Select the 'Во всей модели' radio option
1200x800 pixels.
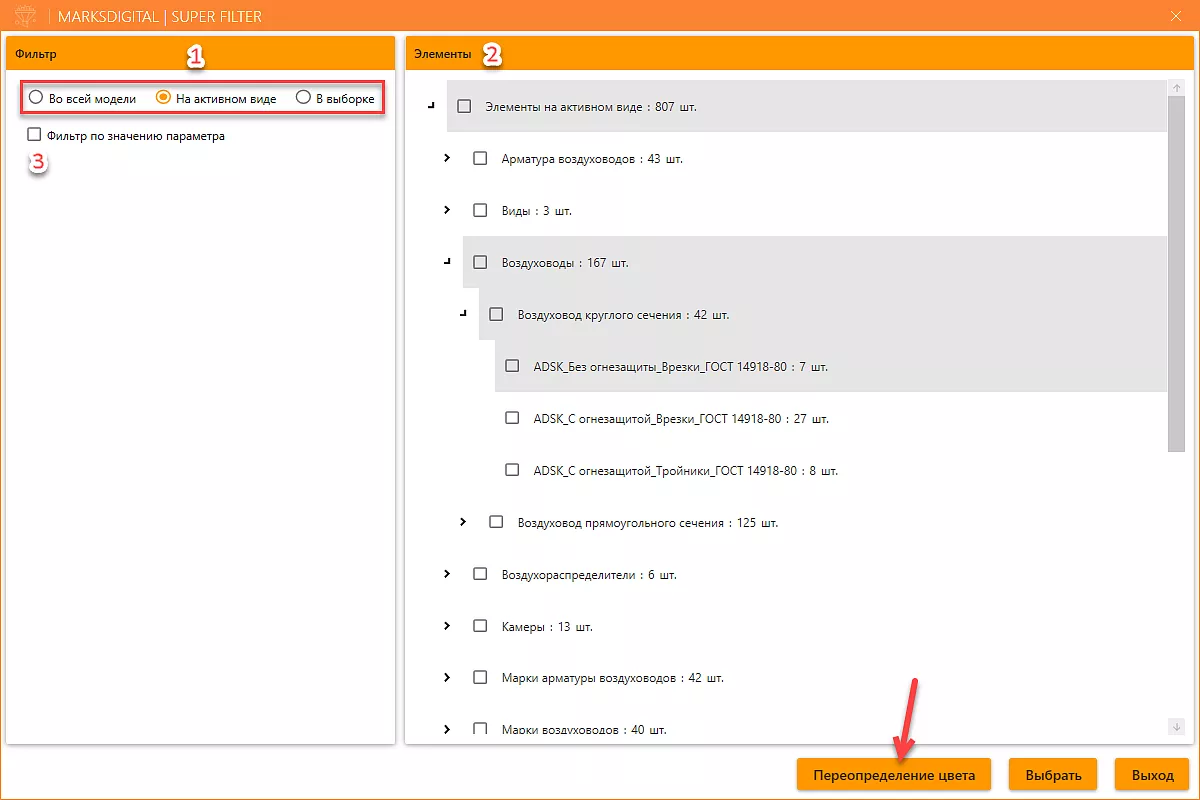click(x=36, y=98)
